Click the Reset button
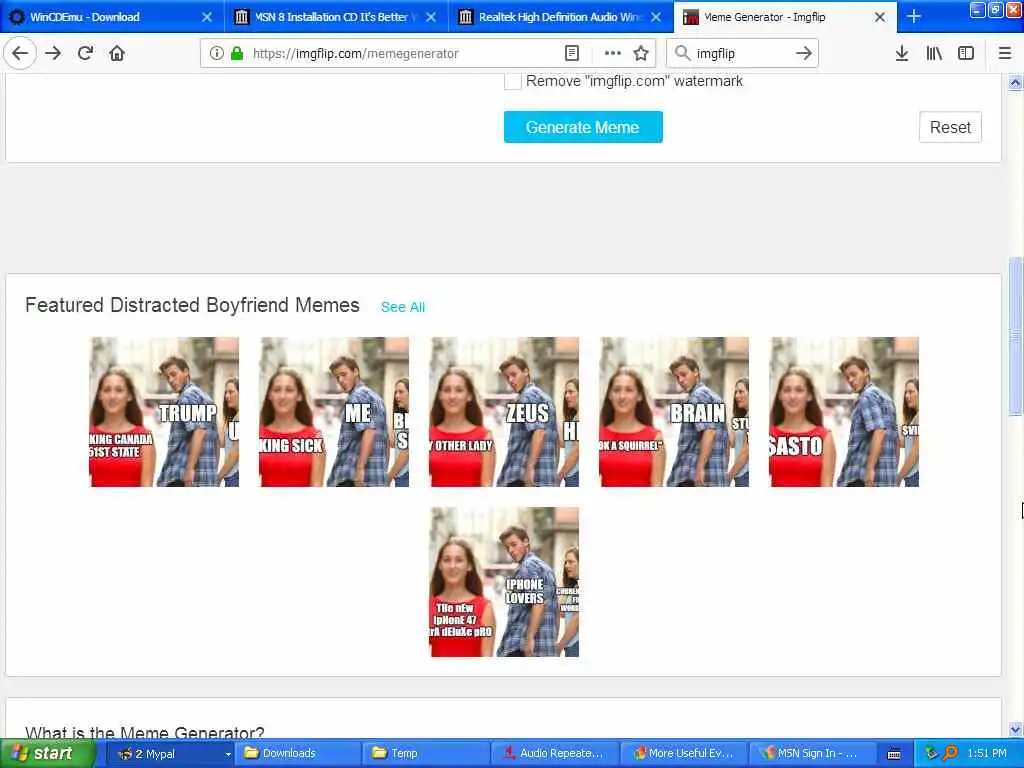 [950, 127]
